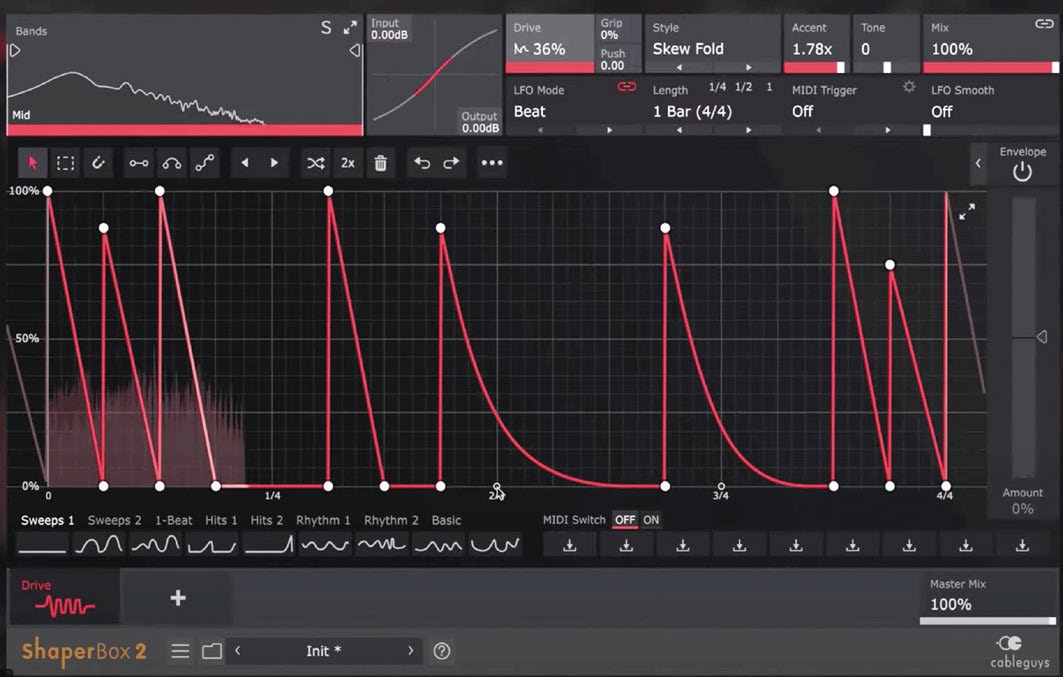1063x677 pixels.
Task: Collapse the Envelope panel chevron
Action: [978, 163]
